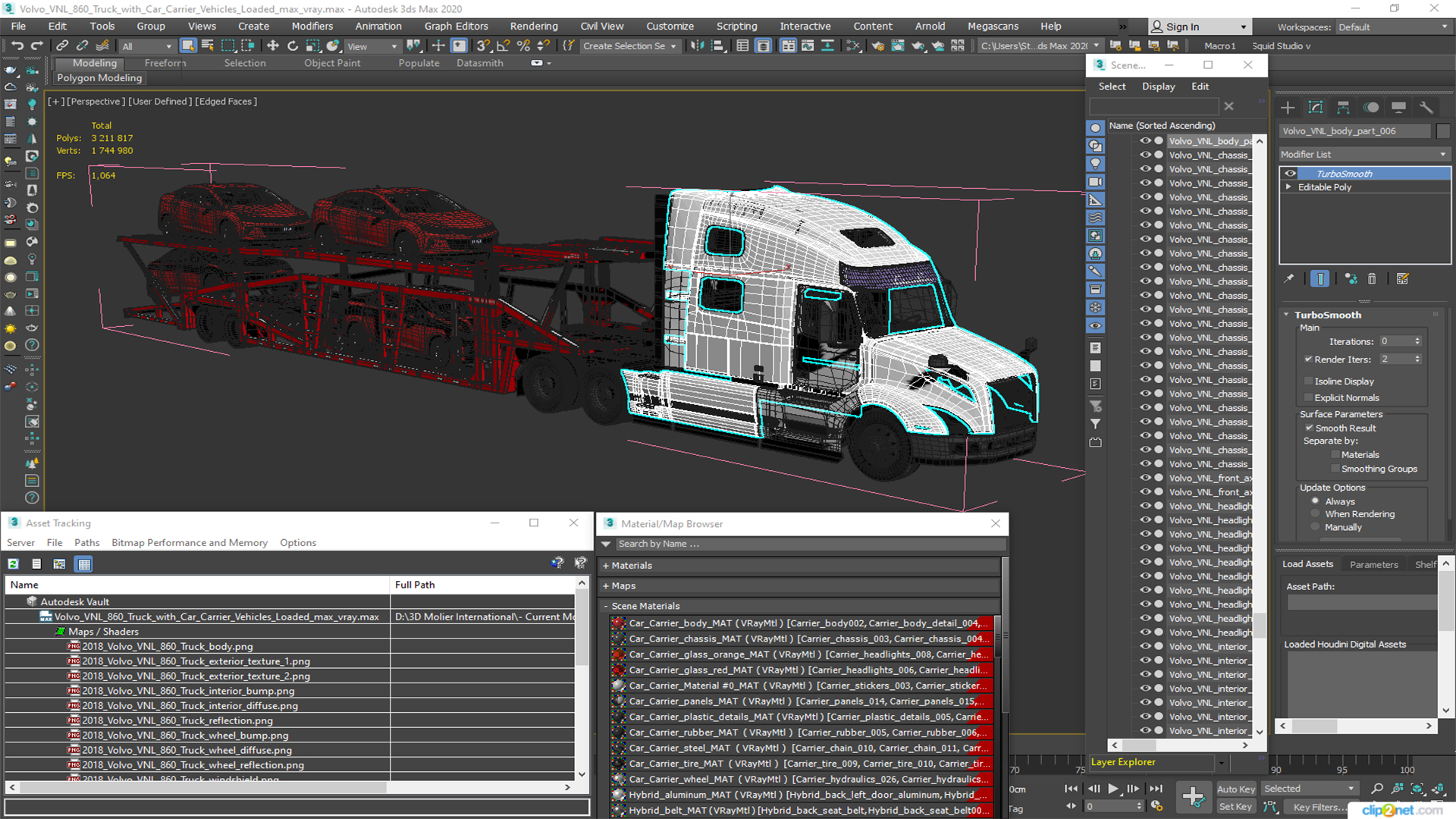Open the Schematic View icon

coord(853,45)
